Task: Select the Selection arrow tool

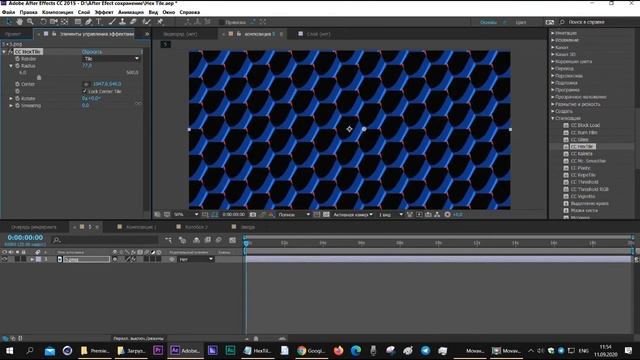Action: [x=9, y=22]
